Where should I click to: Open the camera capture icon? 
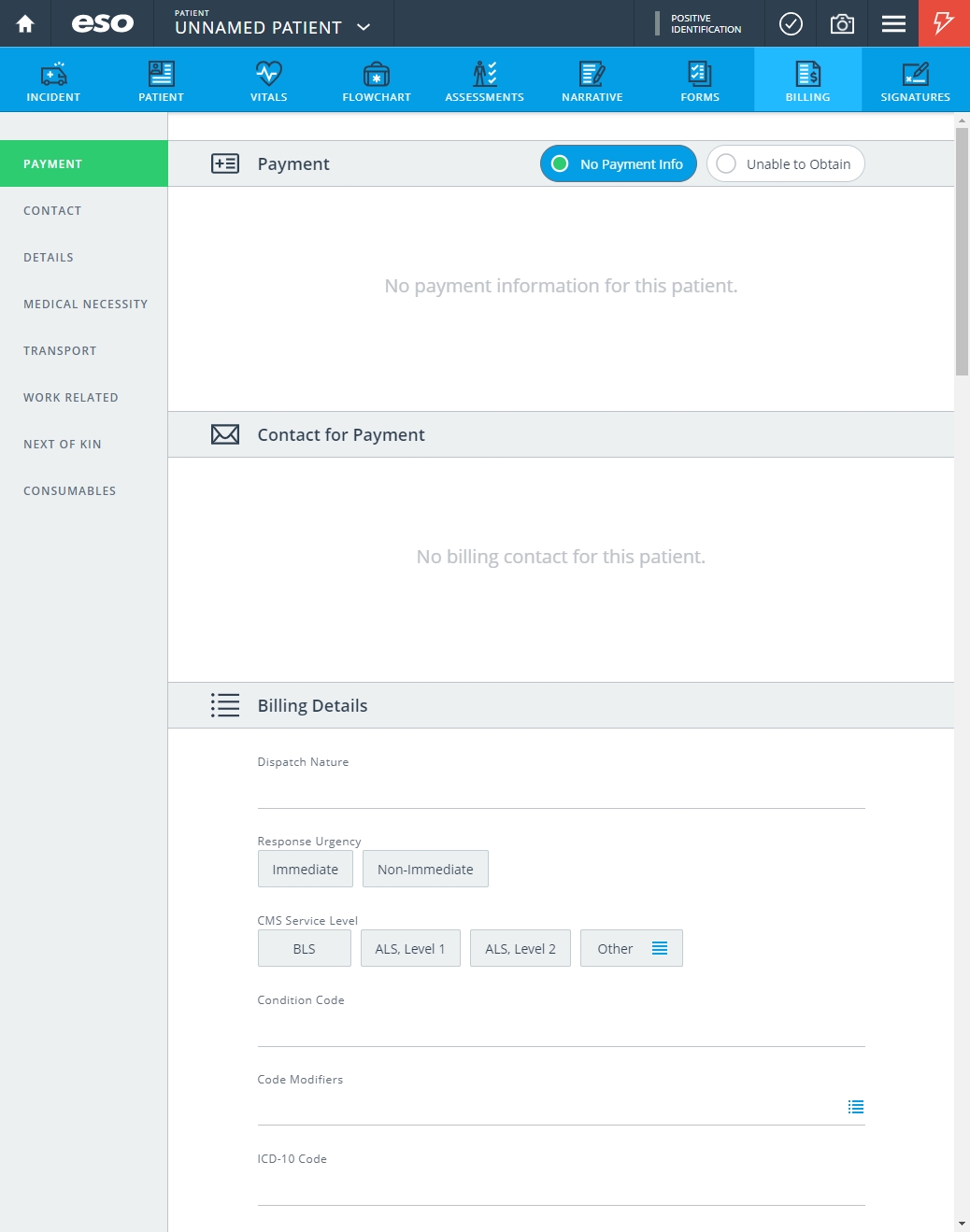pyautogui.click(x=842, y=23)
